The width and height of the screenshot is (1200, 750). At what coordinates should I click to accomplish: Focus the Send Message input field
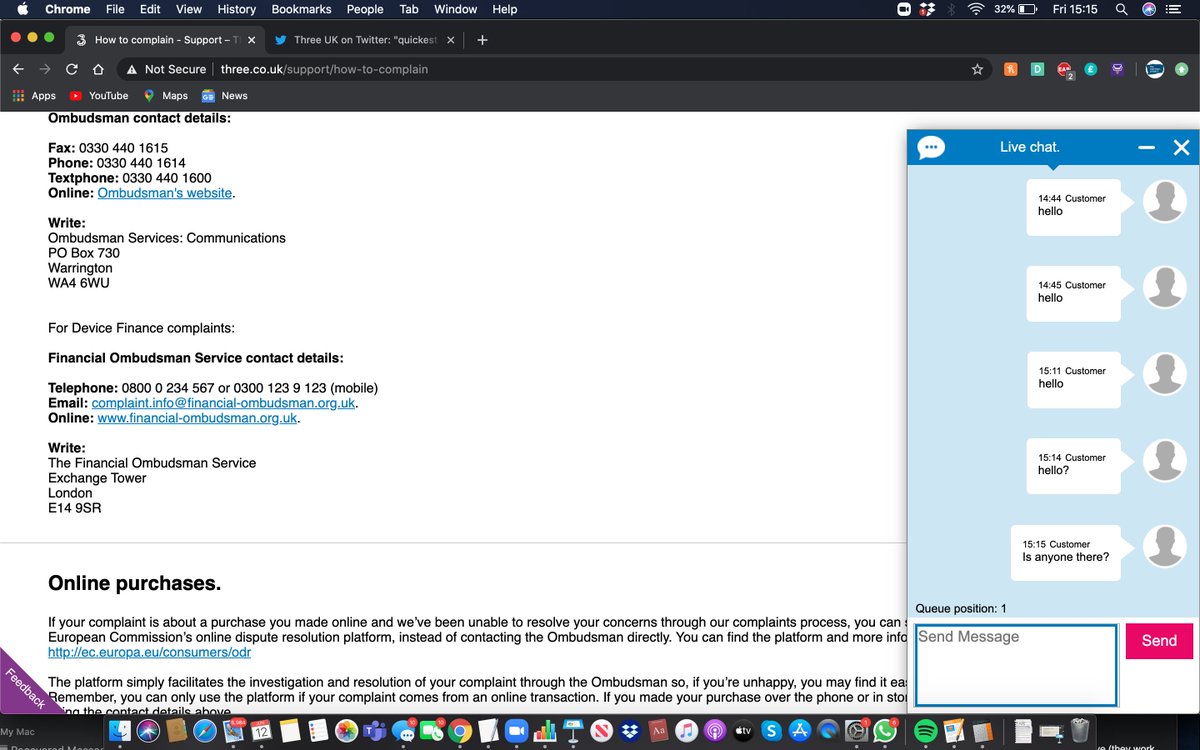[1016, 665]
